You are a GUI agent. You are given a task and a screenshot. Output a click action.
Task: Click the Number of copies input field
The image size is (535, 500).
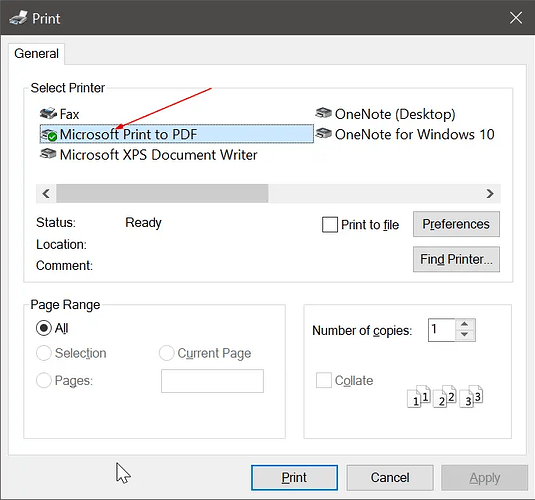pos(442,330)
